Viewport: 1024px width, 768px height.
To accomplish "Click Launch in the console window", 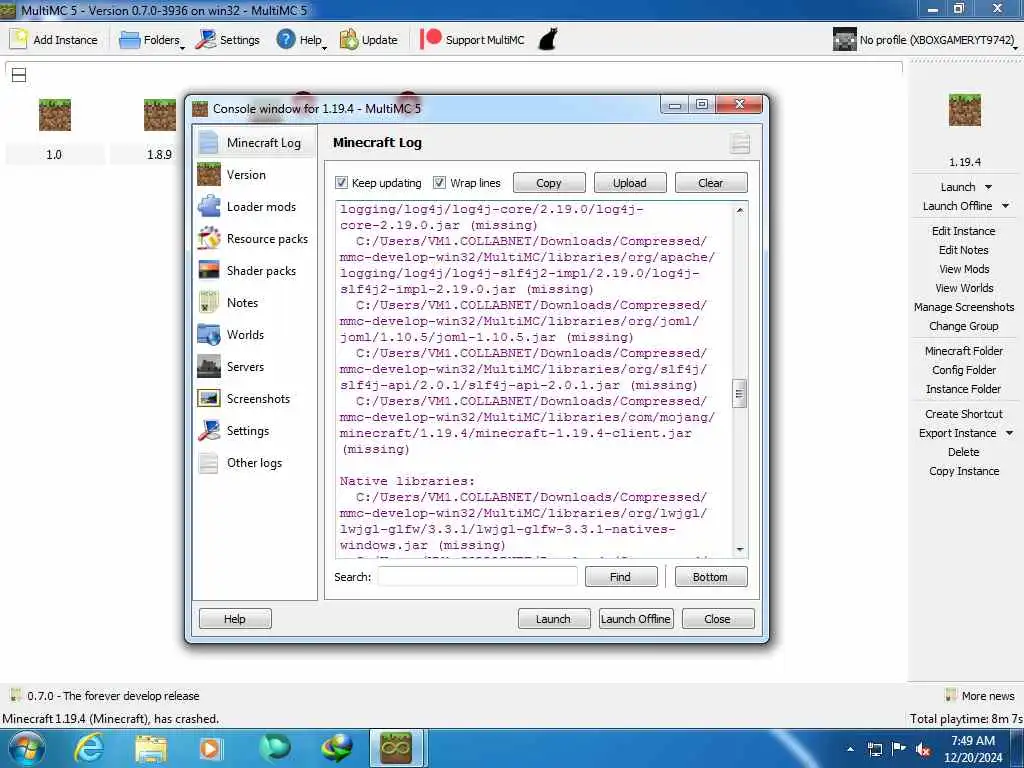I will [554, 618].
